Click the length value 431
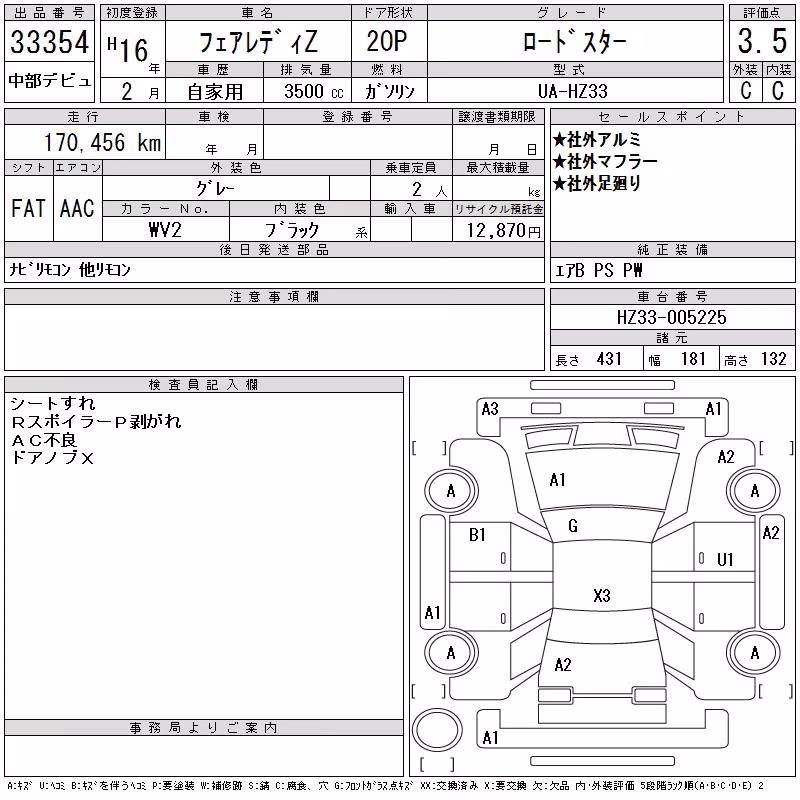 pyautogui.click(x=609, y=359)
